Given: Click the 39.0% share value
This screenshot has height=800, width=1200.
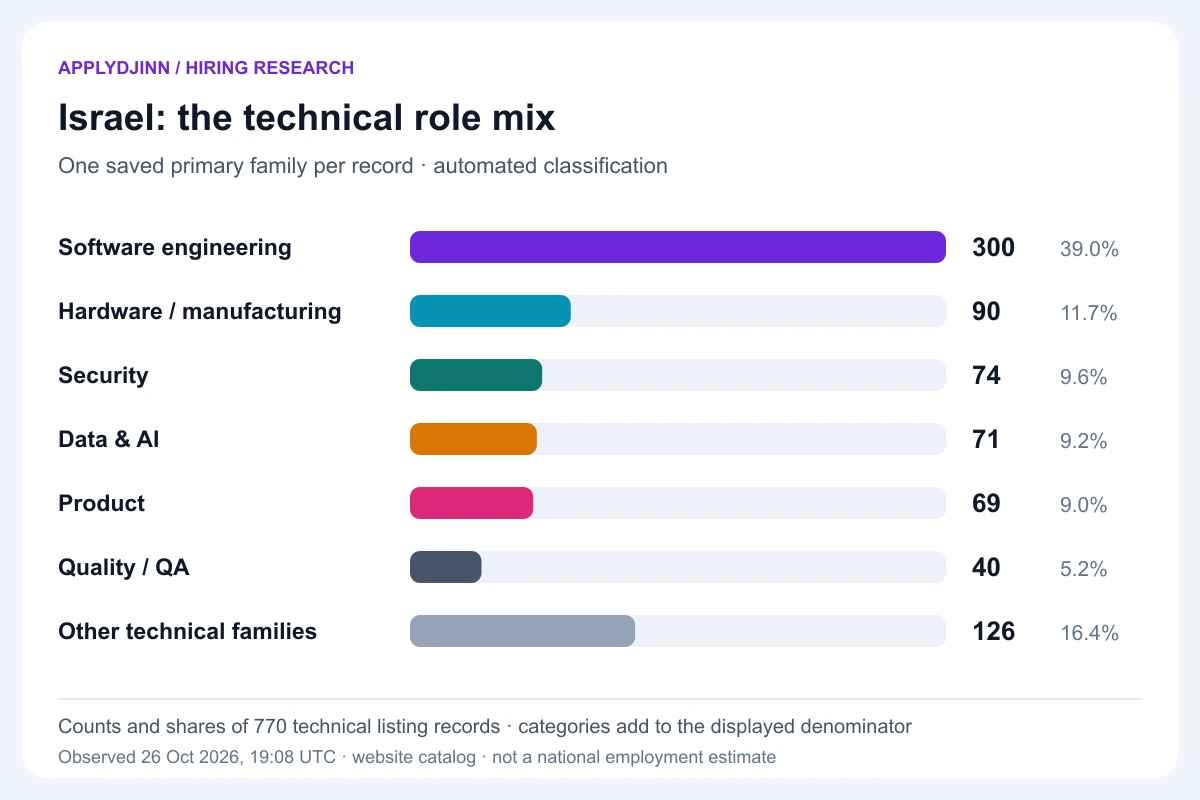Looking at the screenshot, I should [x=1089, y=249].
